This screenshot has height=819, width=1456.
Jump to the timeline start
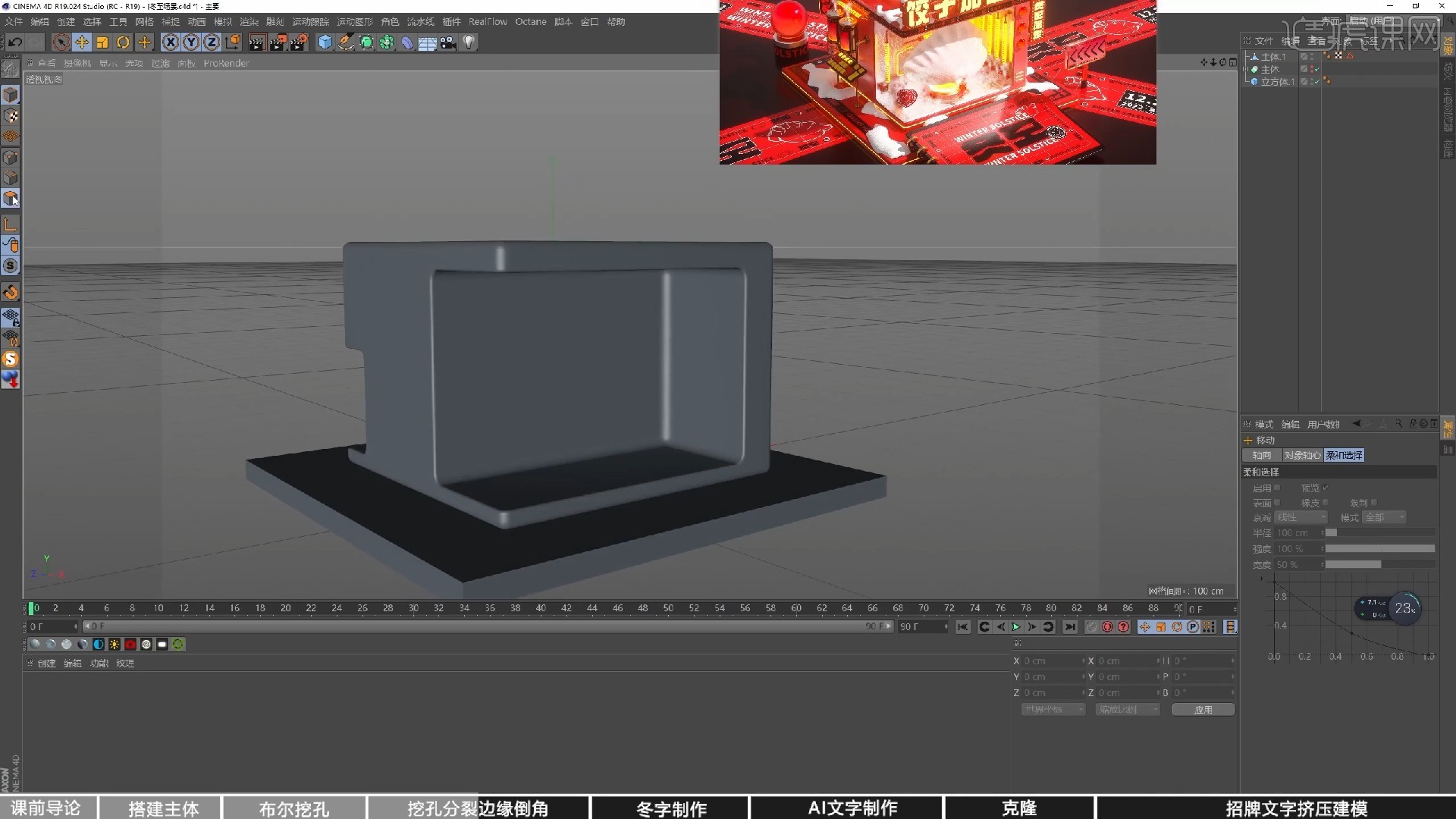click(x=963, y=627)
